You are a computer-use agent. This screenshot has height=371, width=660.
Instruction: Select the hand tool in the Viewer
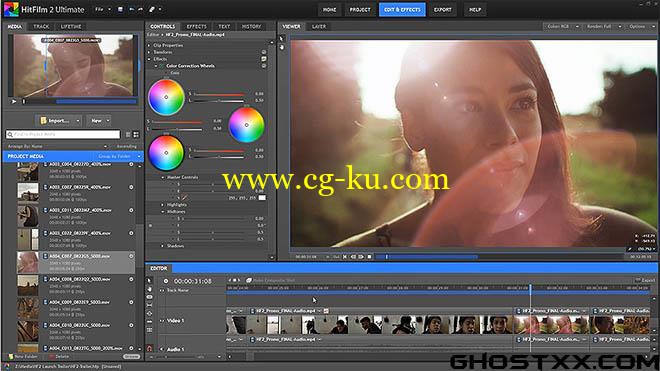[x=282, y=47]
